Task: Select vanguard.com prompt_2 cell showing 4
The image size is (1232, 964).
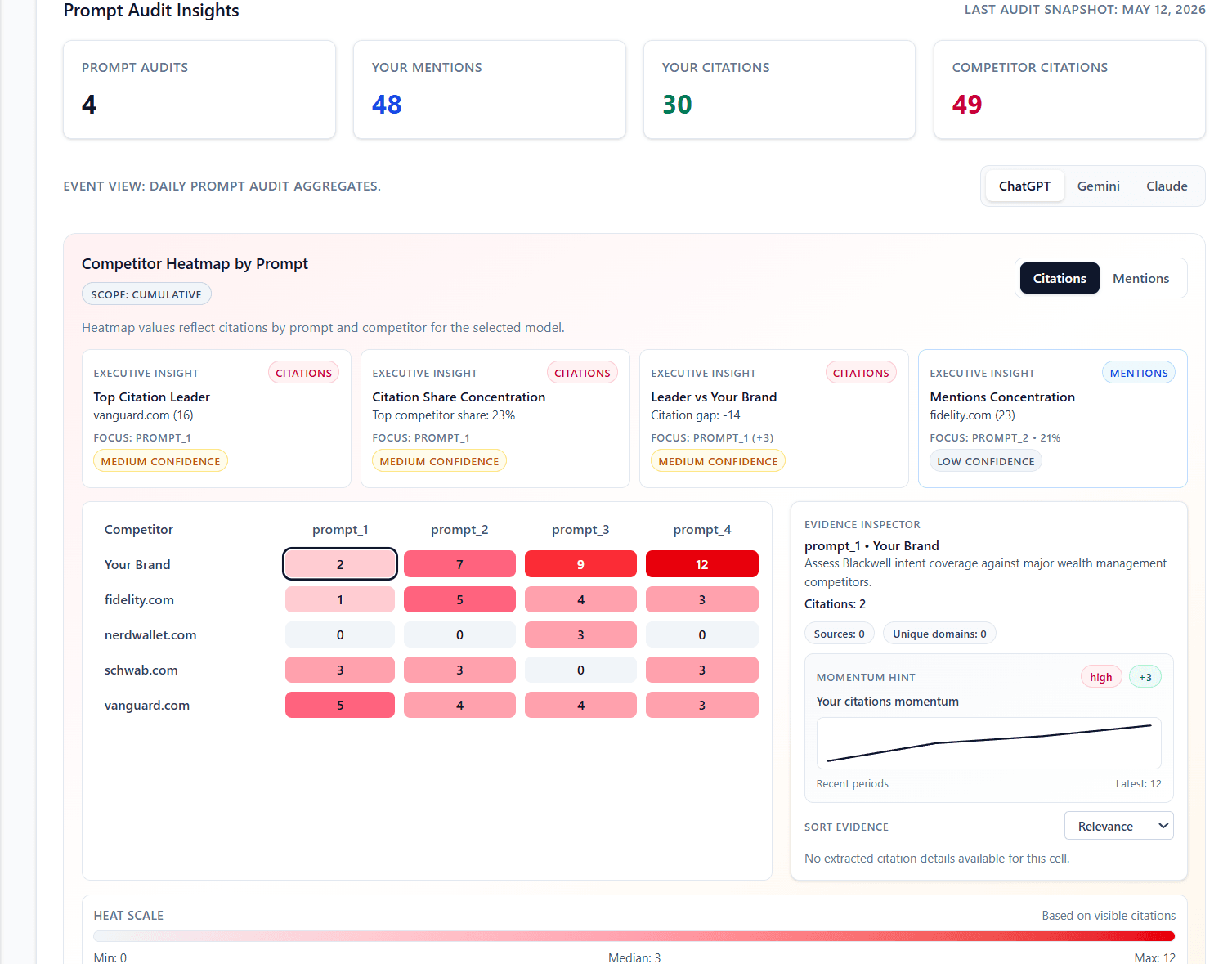Action: tap(459, 705)
